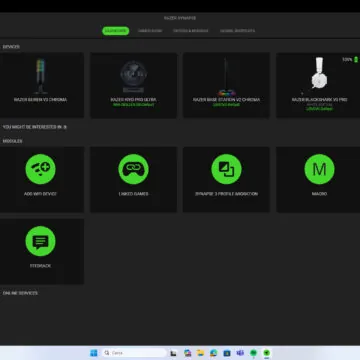Click the green profile link under Base Station V2

226,105
